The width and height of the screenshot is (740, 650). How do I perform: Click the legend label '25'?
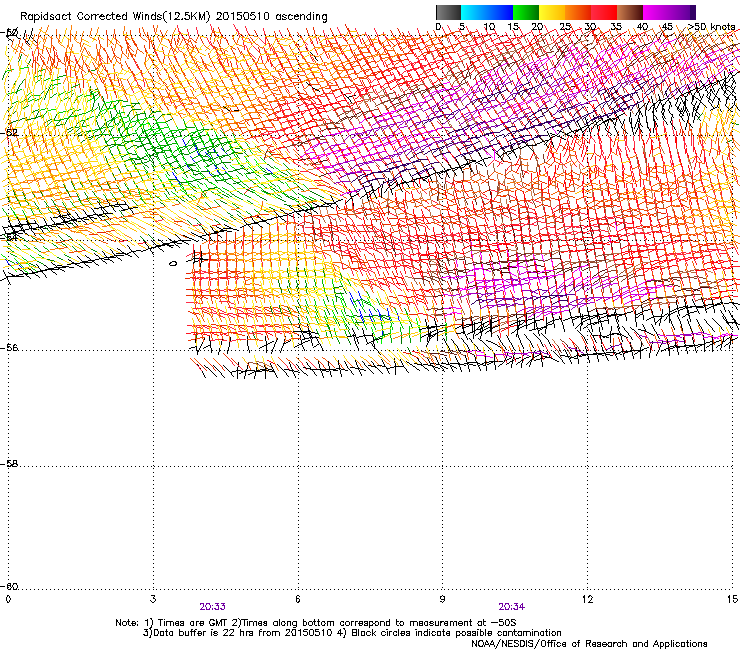[x=565, y=27]
